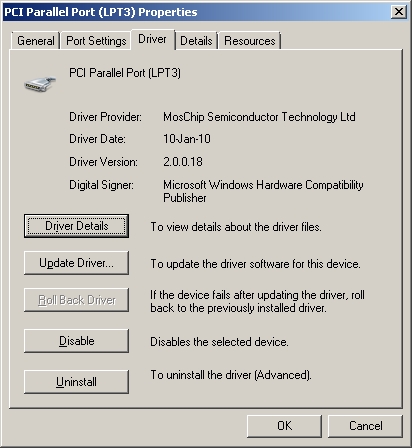Click the 'To uninstall the driver (Advanced)' text
Image resolution: width=412 pixels, height=448 pixels.
(x=231, y=375)
